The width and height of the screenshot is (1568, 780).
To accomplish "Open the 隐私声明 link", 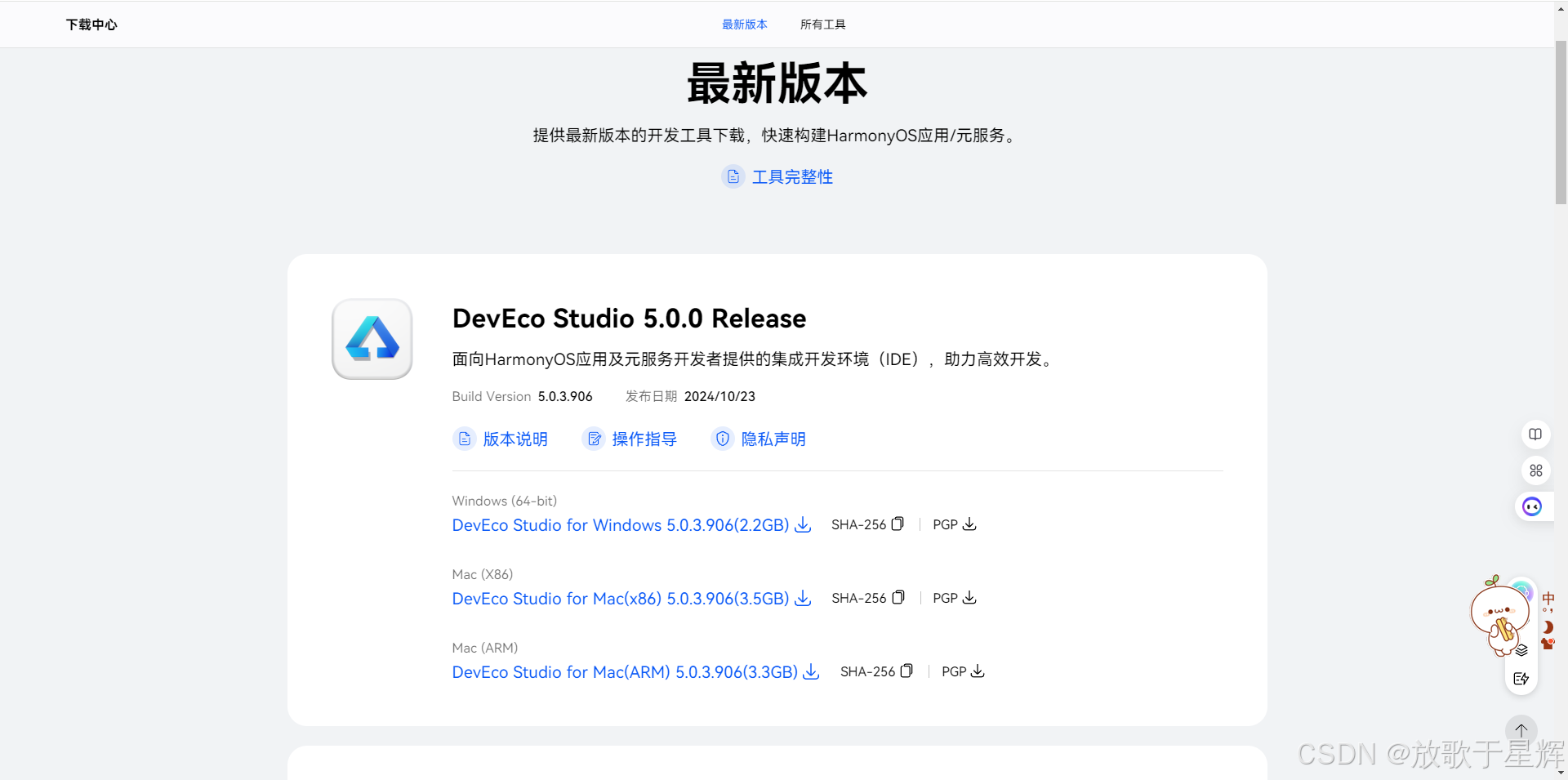I will 773,439.
